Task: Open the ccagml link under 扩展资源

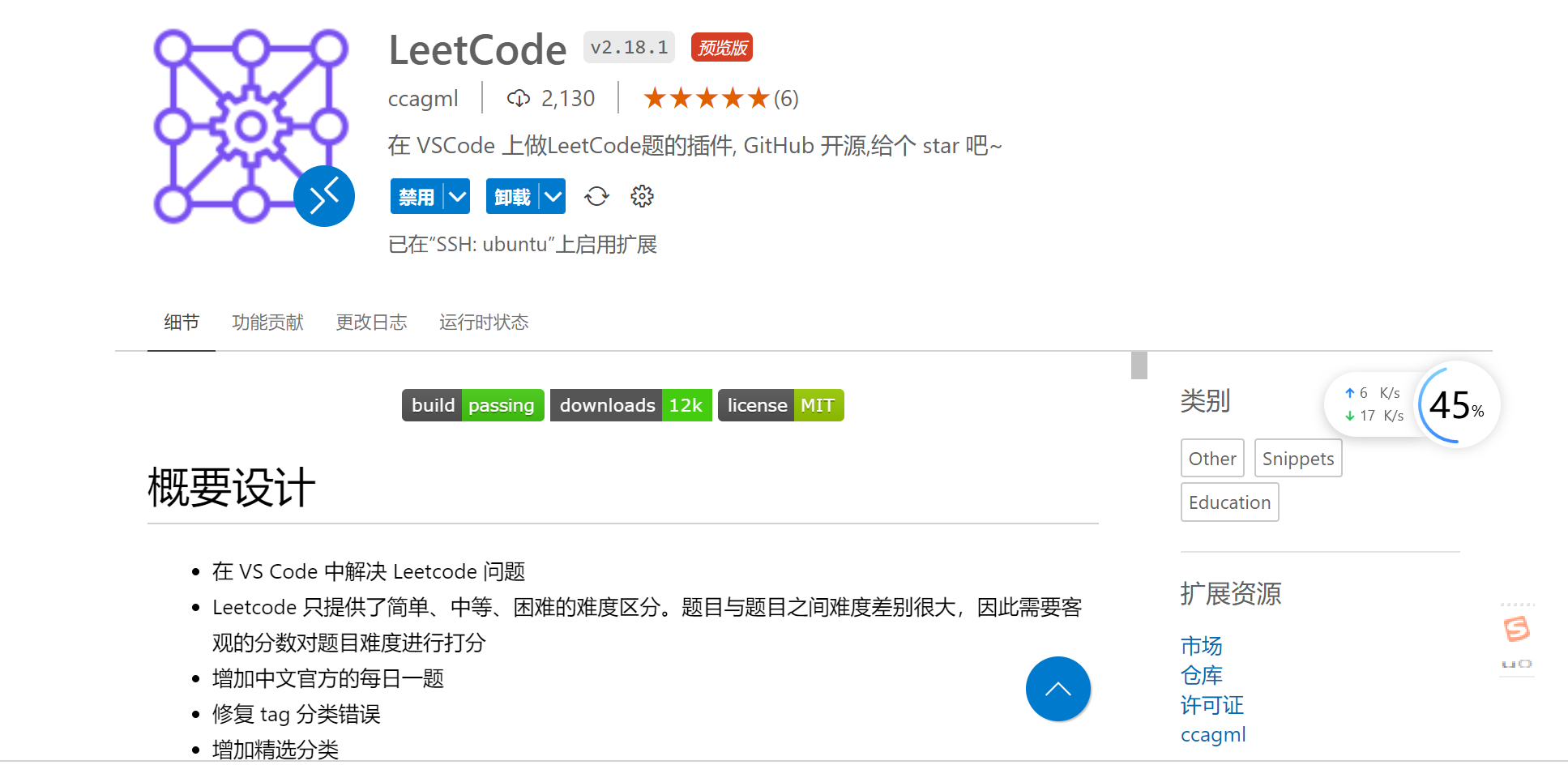Action: click(1213, 735)
